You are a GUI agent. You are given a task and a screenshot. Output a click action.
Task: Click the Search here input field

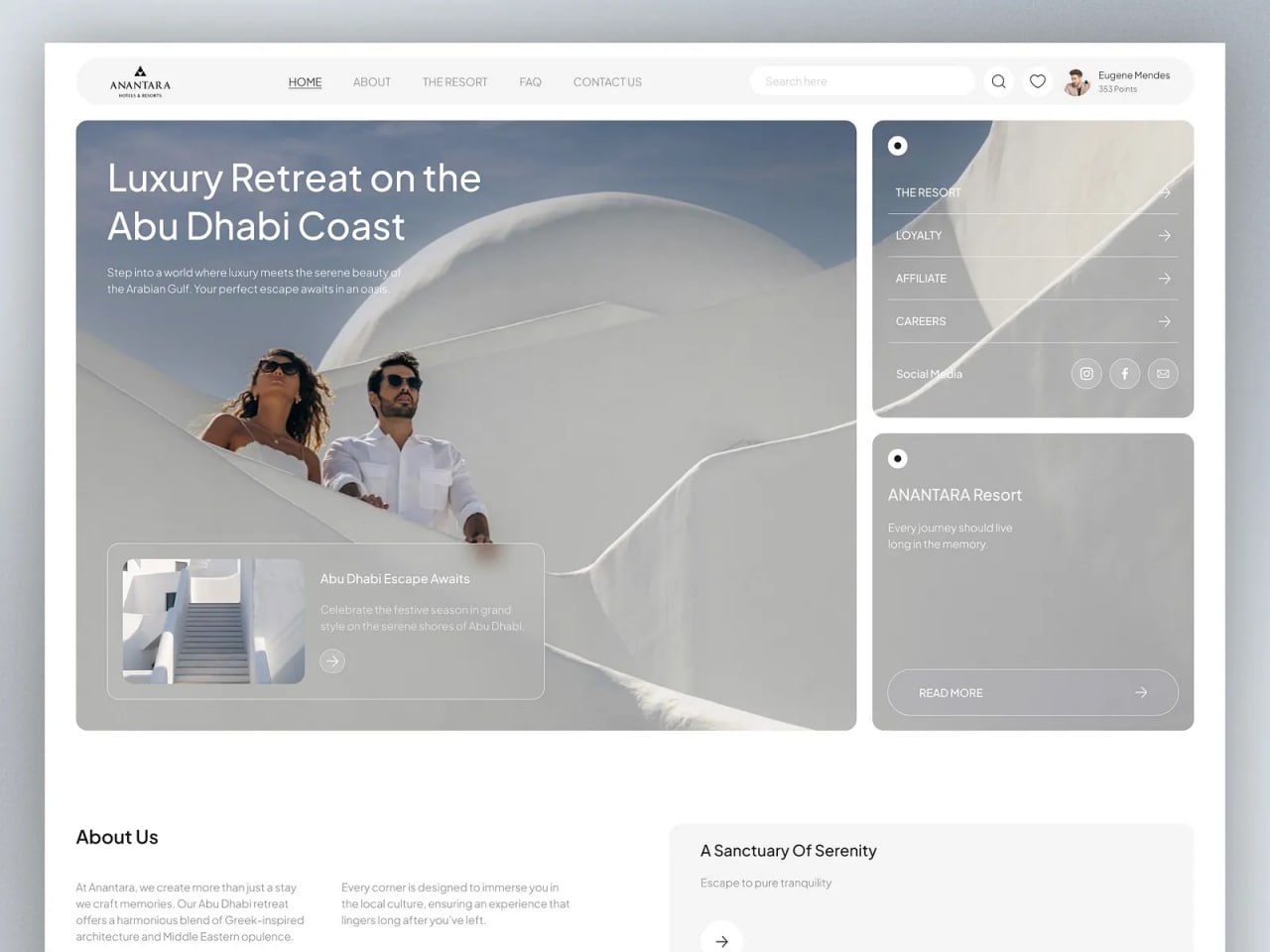862,81
